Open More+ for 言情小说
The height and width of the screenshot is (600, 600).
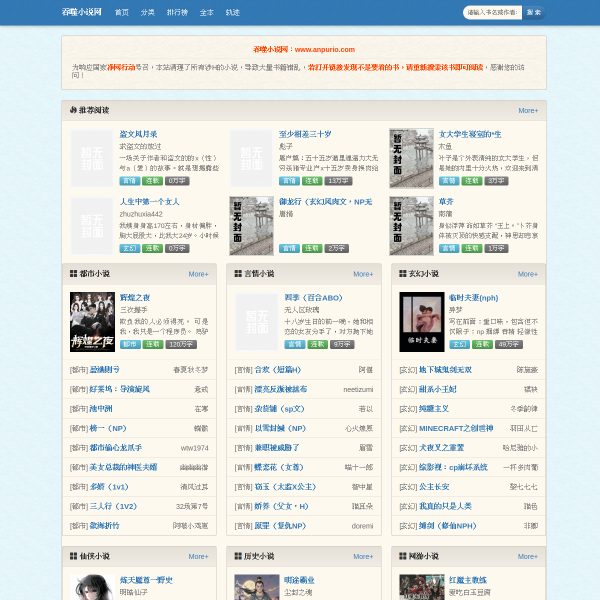point(363,274)
